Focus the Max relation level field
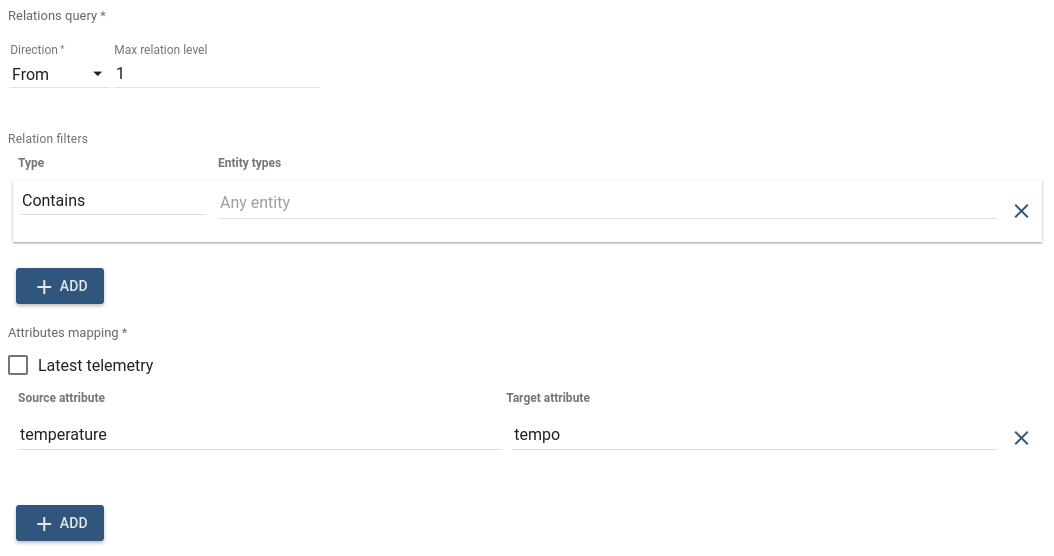The image size is (1054, 556). click(x=216, y=74)
